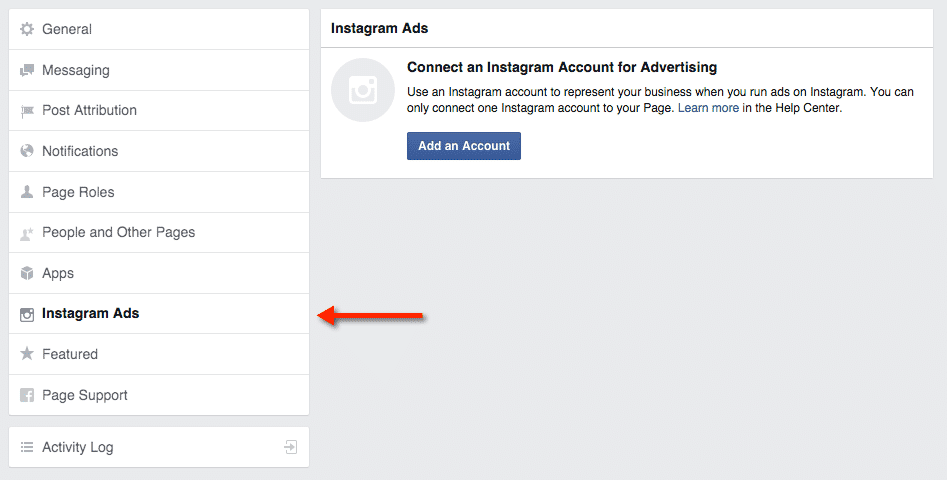Click the Page Support Facebook icon

(27, 395)
